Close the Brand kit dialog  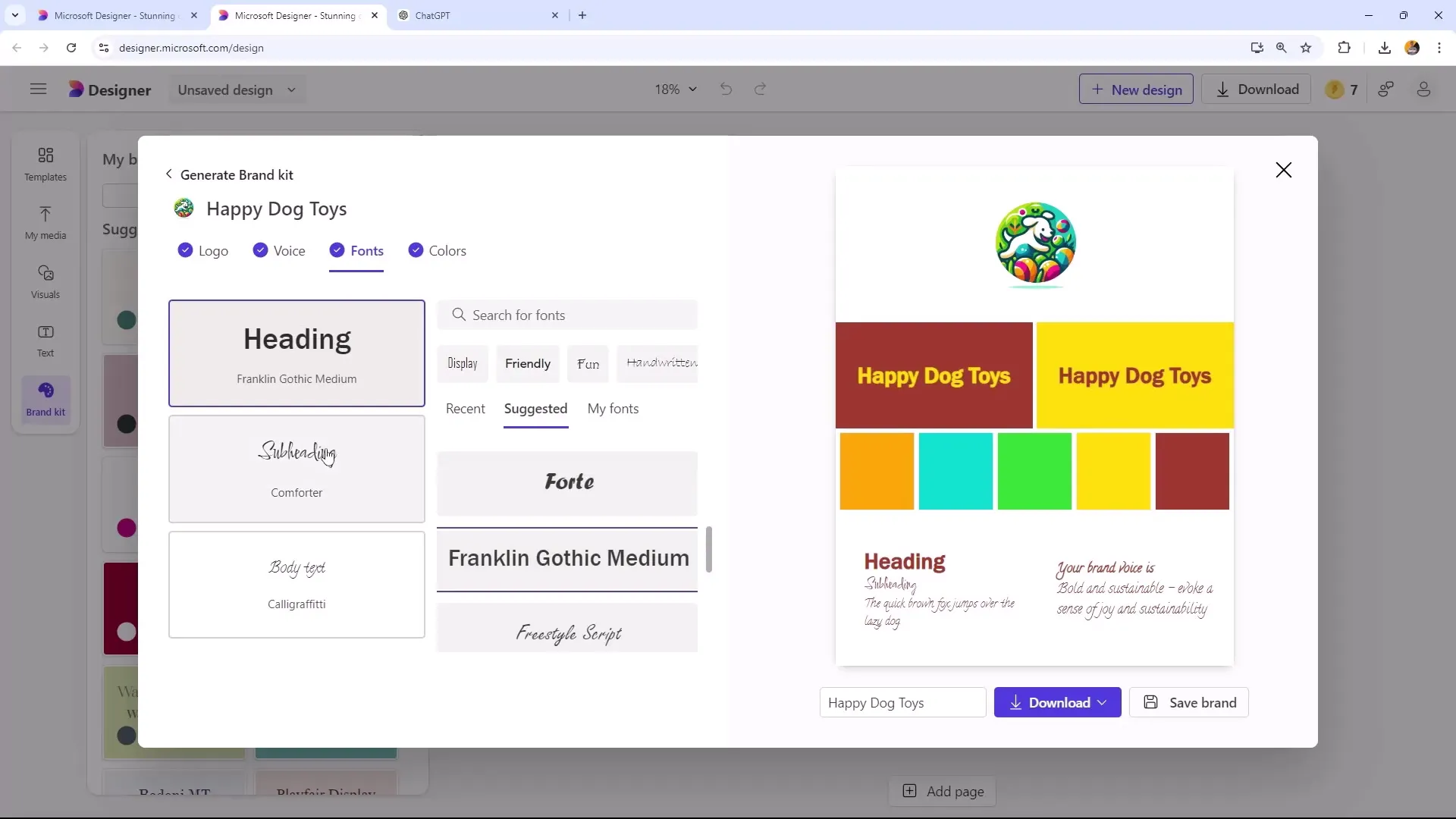1283,170
